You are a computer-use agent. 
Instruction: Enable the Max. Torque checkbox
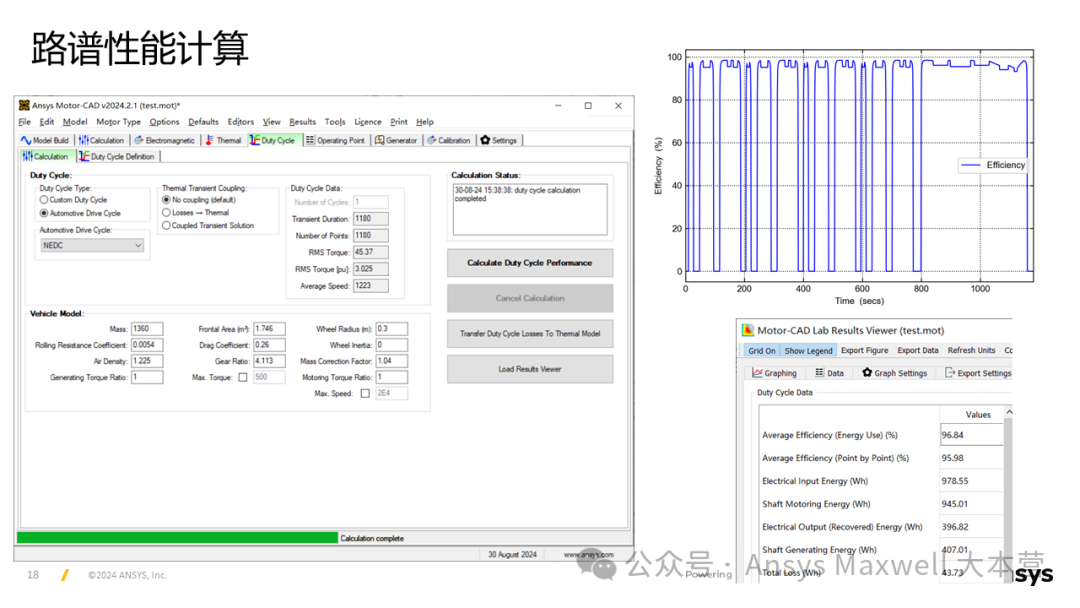pyautogui.click(x=242, y=377)
